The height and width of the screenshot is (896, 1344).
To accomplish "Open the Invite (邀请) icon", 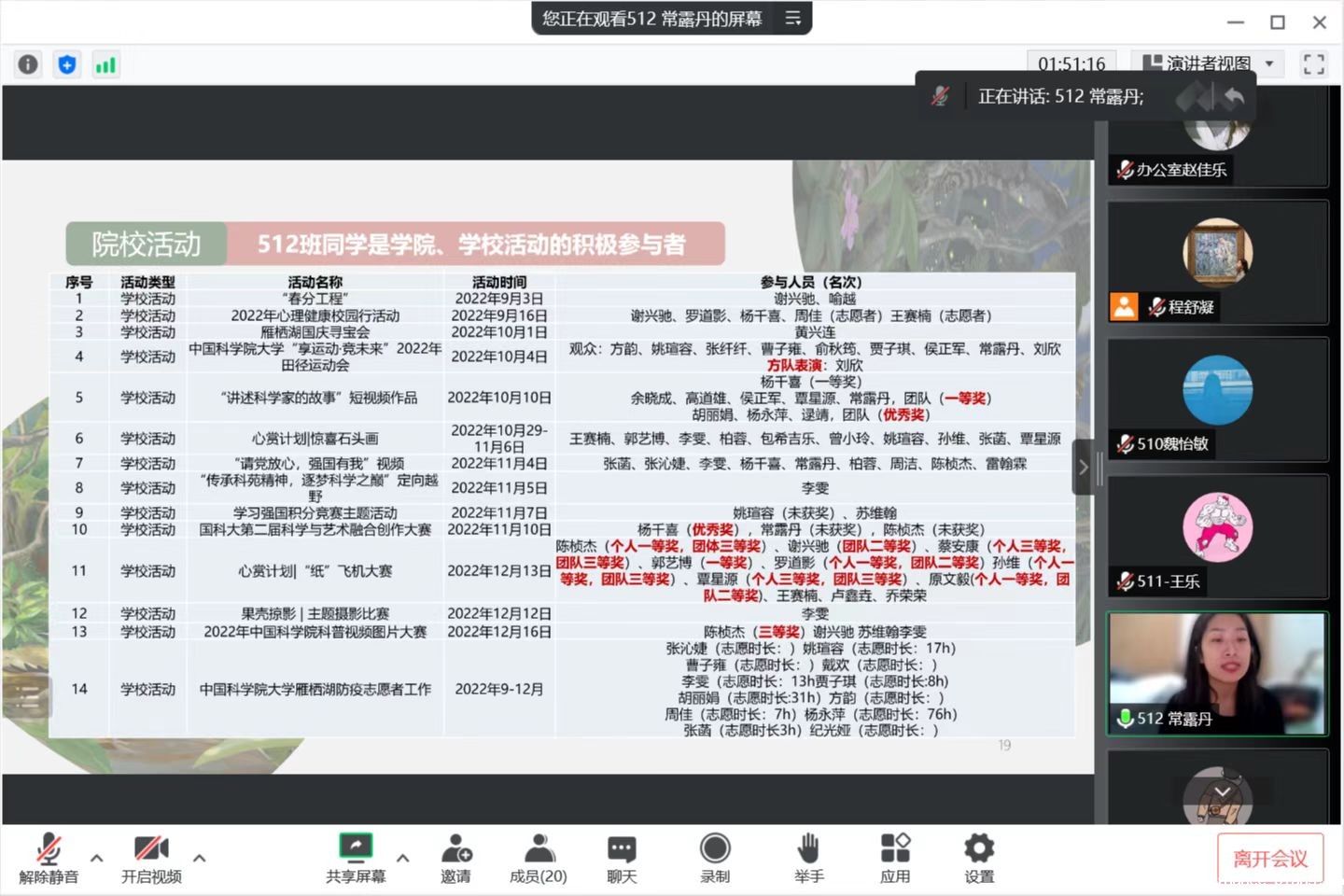I will [x=455, y=858].
